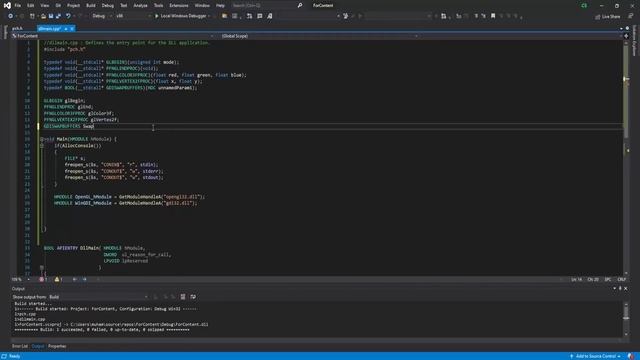Click the feedback icon beside Live Share
The image size is (640, 360).
[x=631, y=16]
